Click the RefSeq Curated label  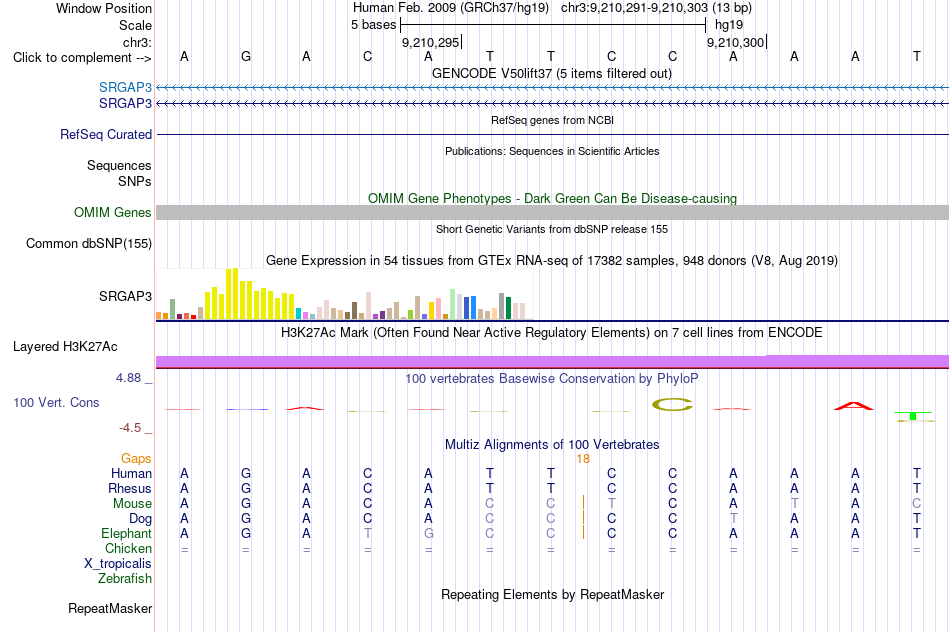click(105, 135)
